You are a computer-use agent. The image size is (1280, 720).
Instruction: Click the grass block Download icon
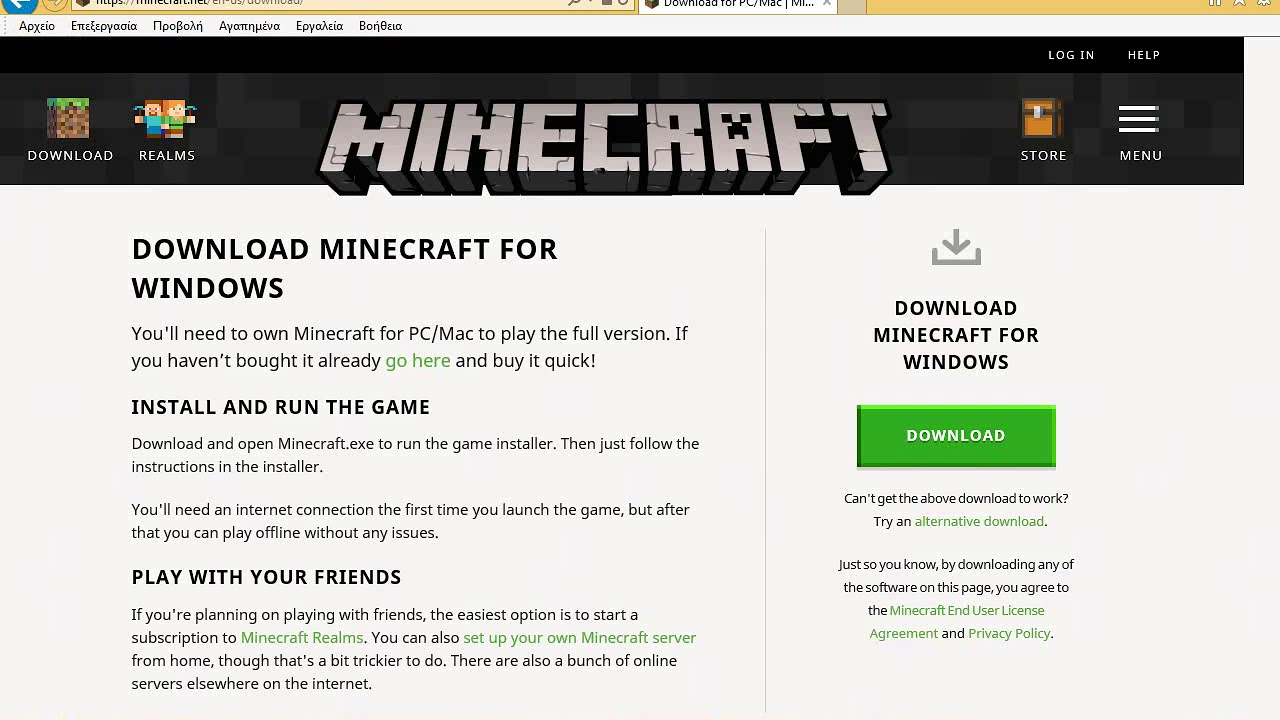pos(68,118)
